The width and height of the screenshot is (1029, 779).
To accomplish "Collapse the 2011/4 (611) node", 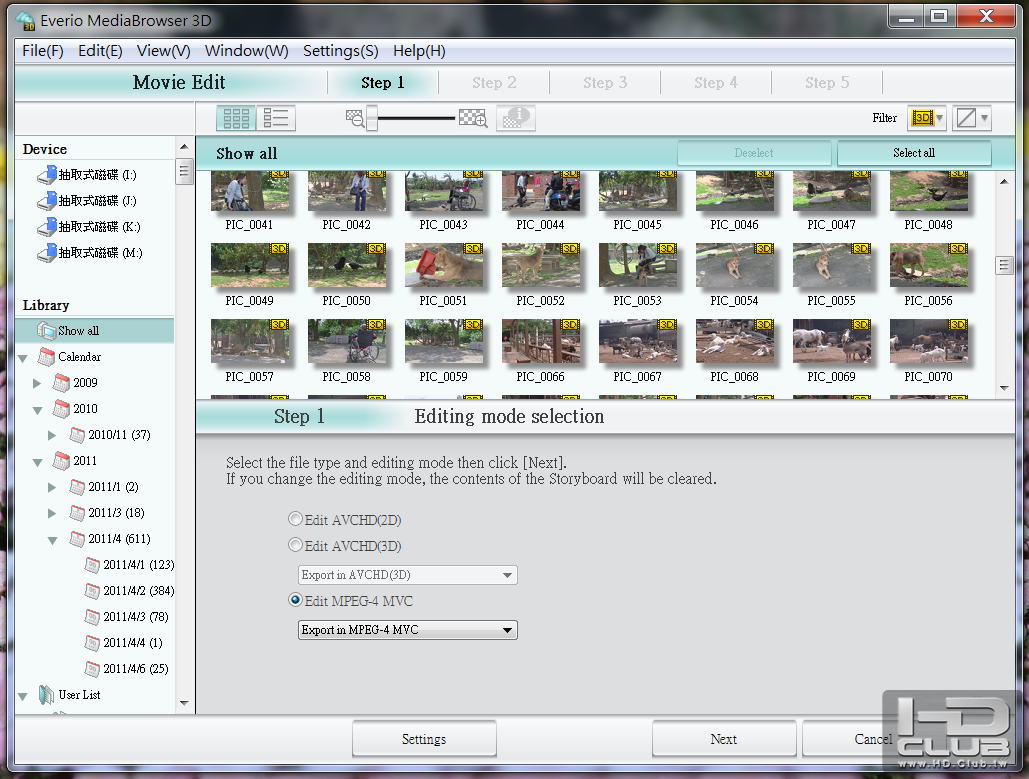I will (52, 541).
